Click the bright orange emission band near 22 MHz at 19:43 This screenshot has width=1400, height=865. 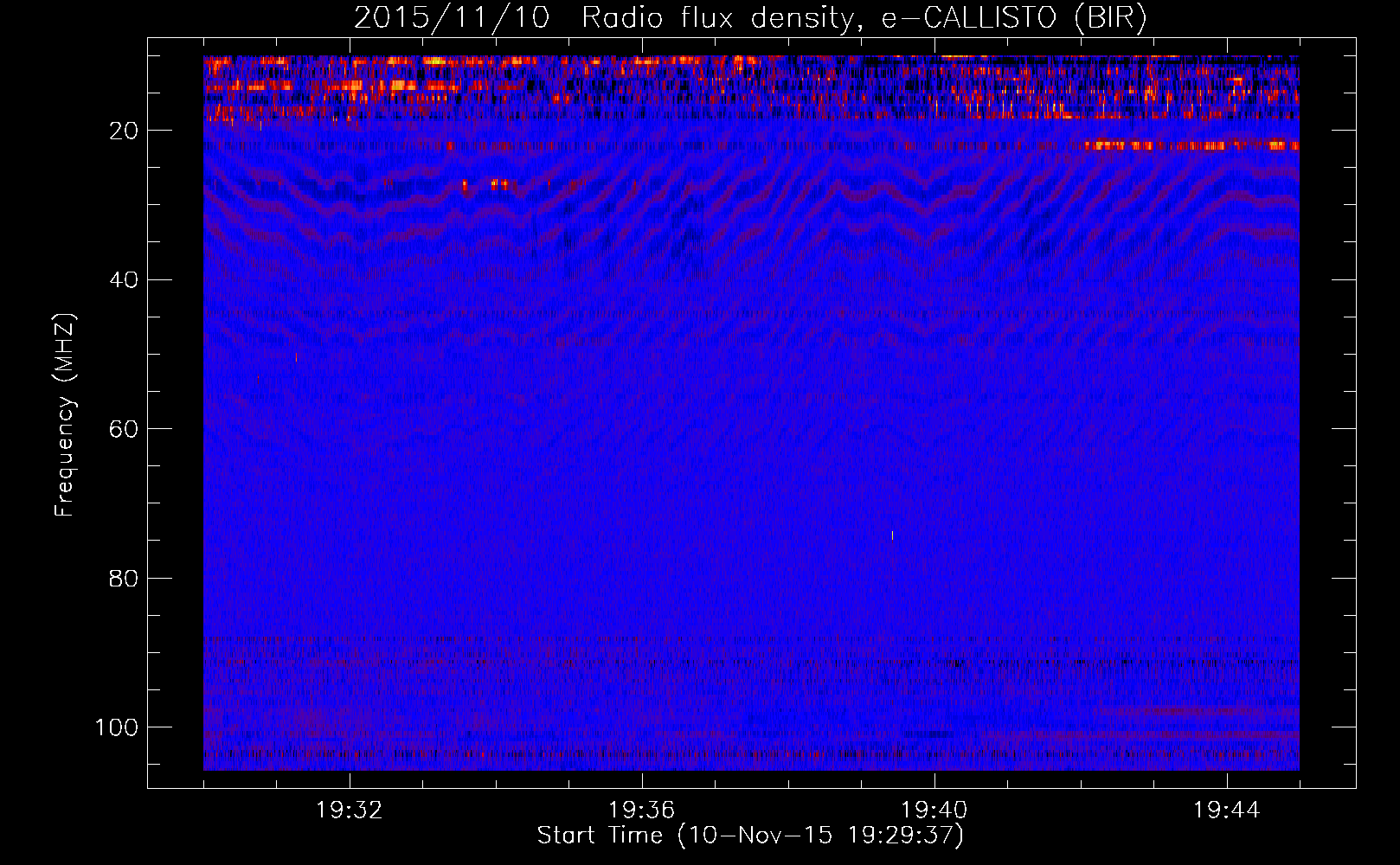[1190, 145]
